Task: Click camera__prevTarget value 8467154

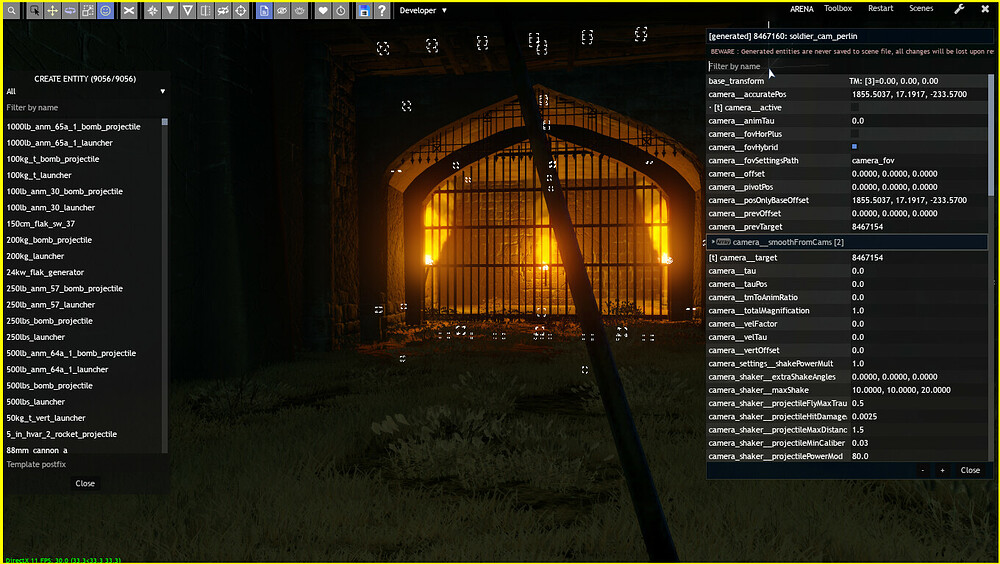Action: (x=867, y=226)
